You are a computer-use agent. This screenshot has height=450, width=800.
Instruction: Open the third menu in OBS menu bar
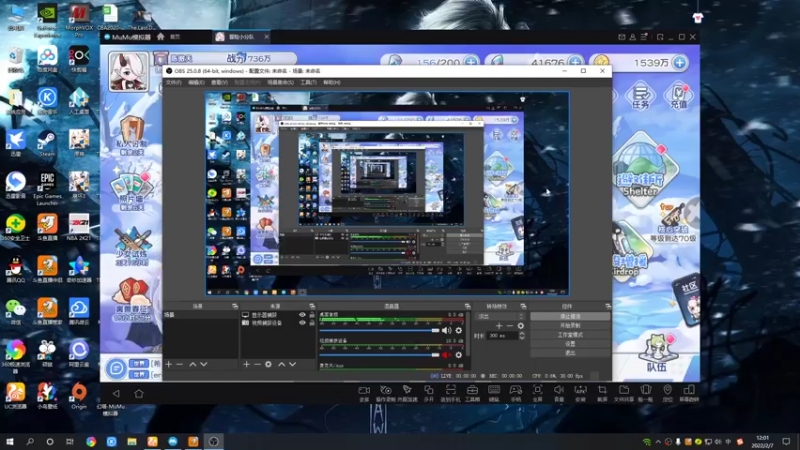[x=219, y=82]
